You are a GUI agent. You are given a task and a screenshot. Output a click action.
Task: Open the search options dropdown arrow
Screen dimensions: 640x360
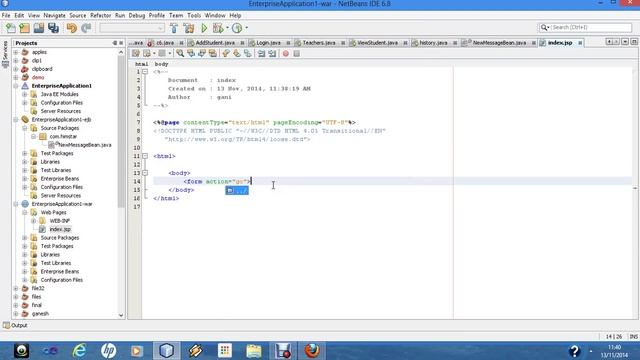(x=548, y=27)
